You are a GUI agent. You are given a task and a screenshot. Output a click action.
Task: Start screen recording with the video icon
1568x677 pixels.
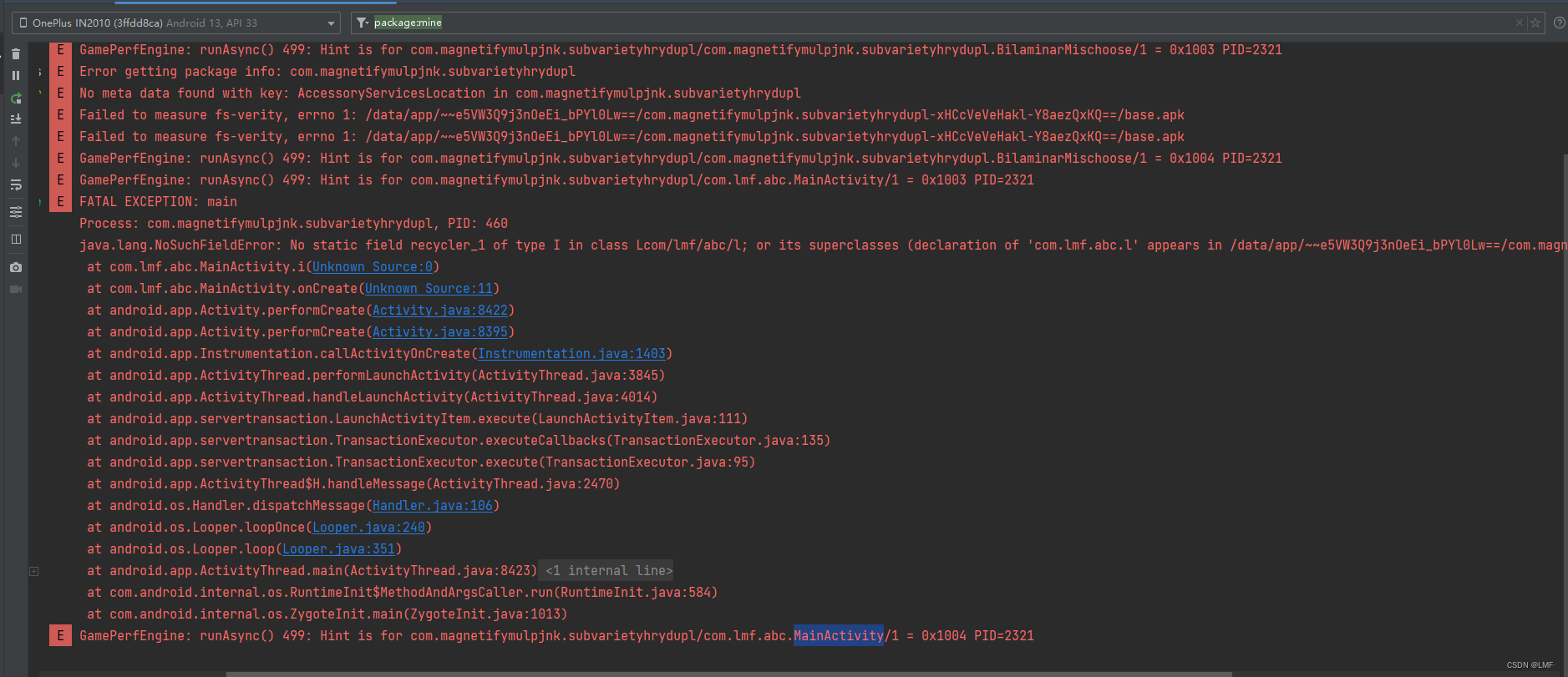[x=16, y=289]
